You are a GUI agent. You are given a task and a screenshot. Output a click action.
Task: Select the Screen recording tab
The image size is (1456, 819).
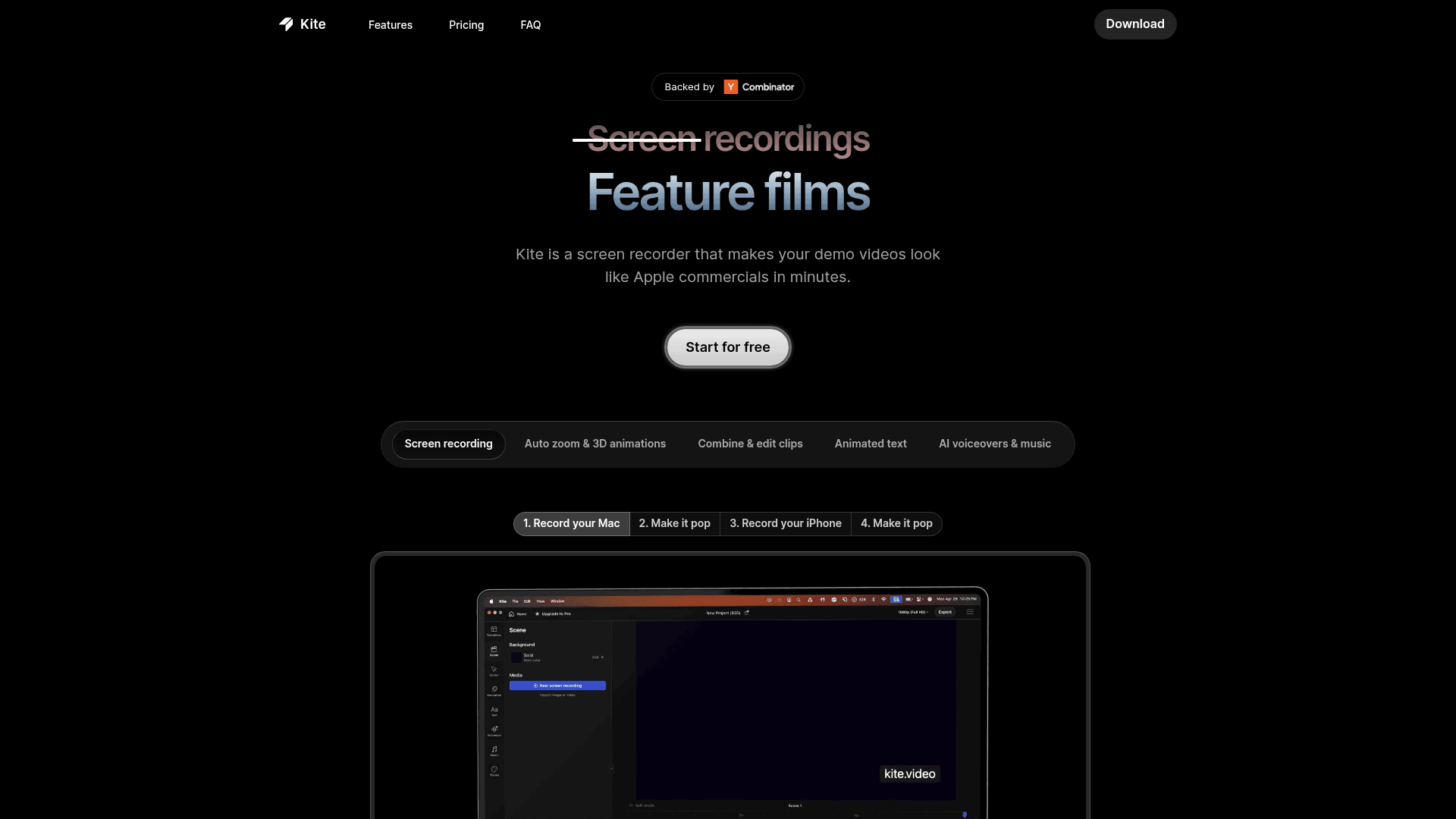tap(448, 444)
